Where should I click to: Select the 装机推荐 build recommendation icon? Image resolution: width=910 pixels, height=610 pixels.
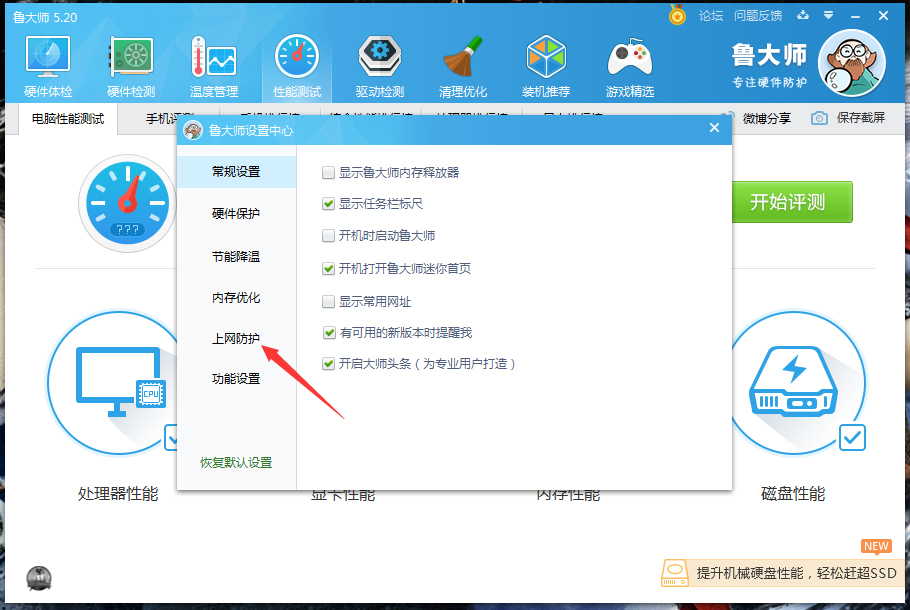[x=546, y=64]
